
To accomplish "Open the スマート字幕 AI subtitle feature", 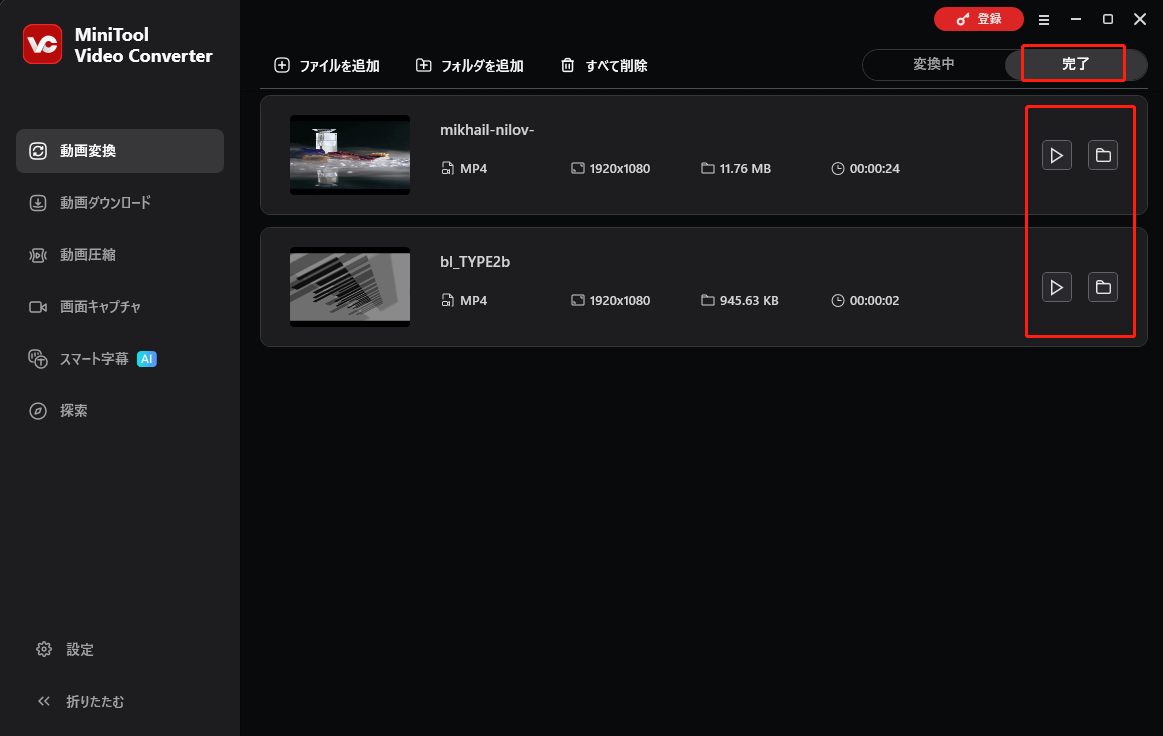I will click(96, 358).
